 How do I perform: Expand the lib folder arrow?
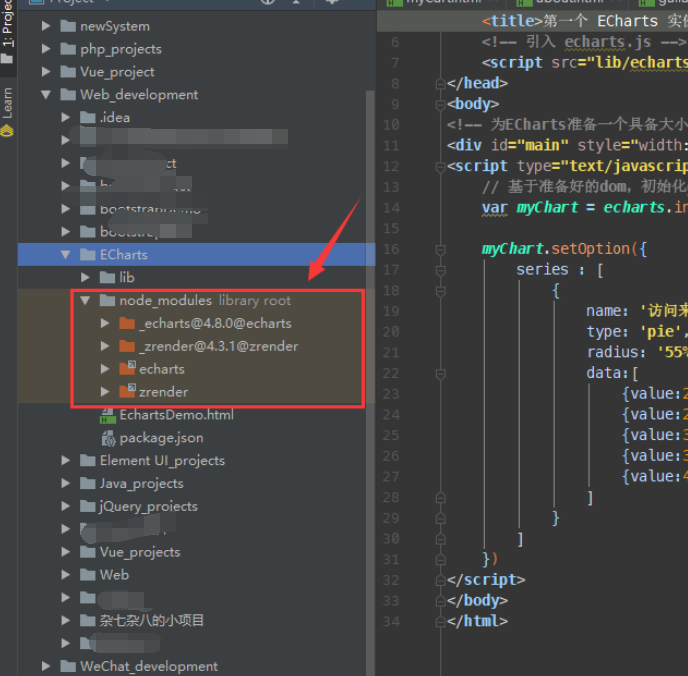[x=85, y=277]
